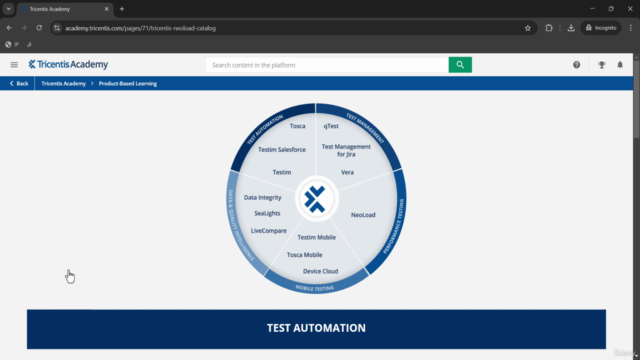
Task: Select Data Integrity in the wheel
Action: (262, 197)
